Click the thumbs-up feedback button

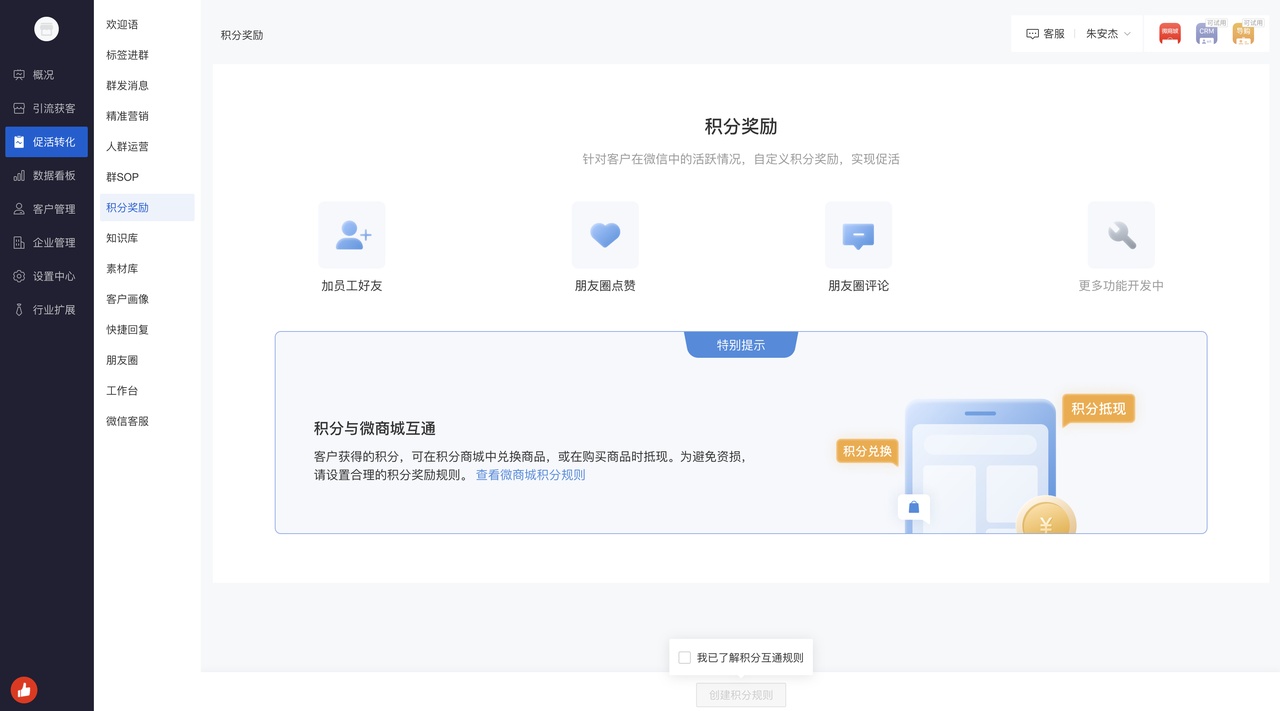(24, 689)
